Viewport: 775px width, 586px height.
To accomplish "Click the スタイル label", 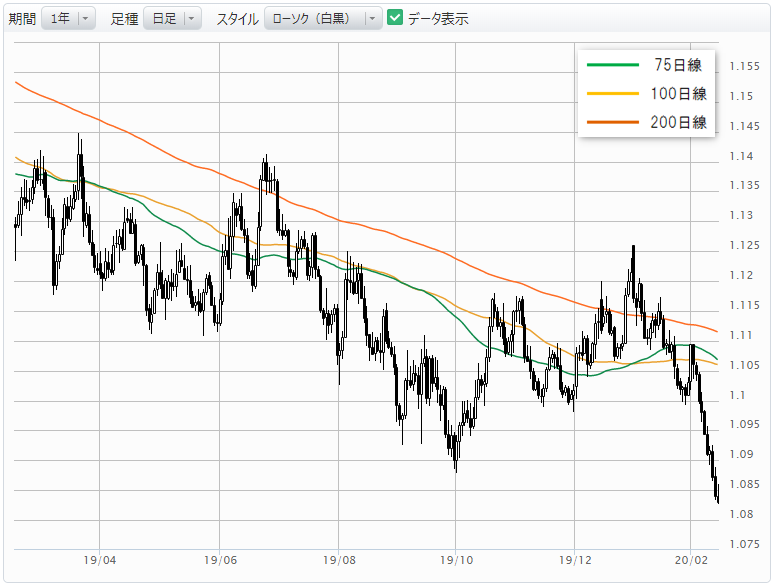I will pyautogui.click(x=238, y=19).
